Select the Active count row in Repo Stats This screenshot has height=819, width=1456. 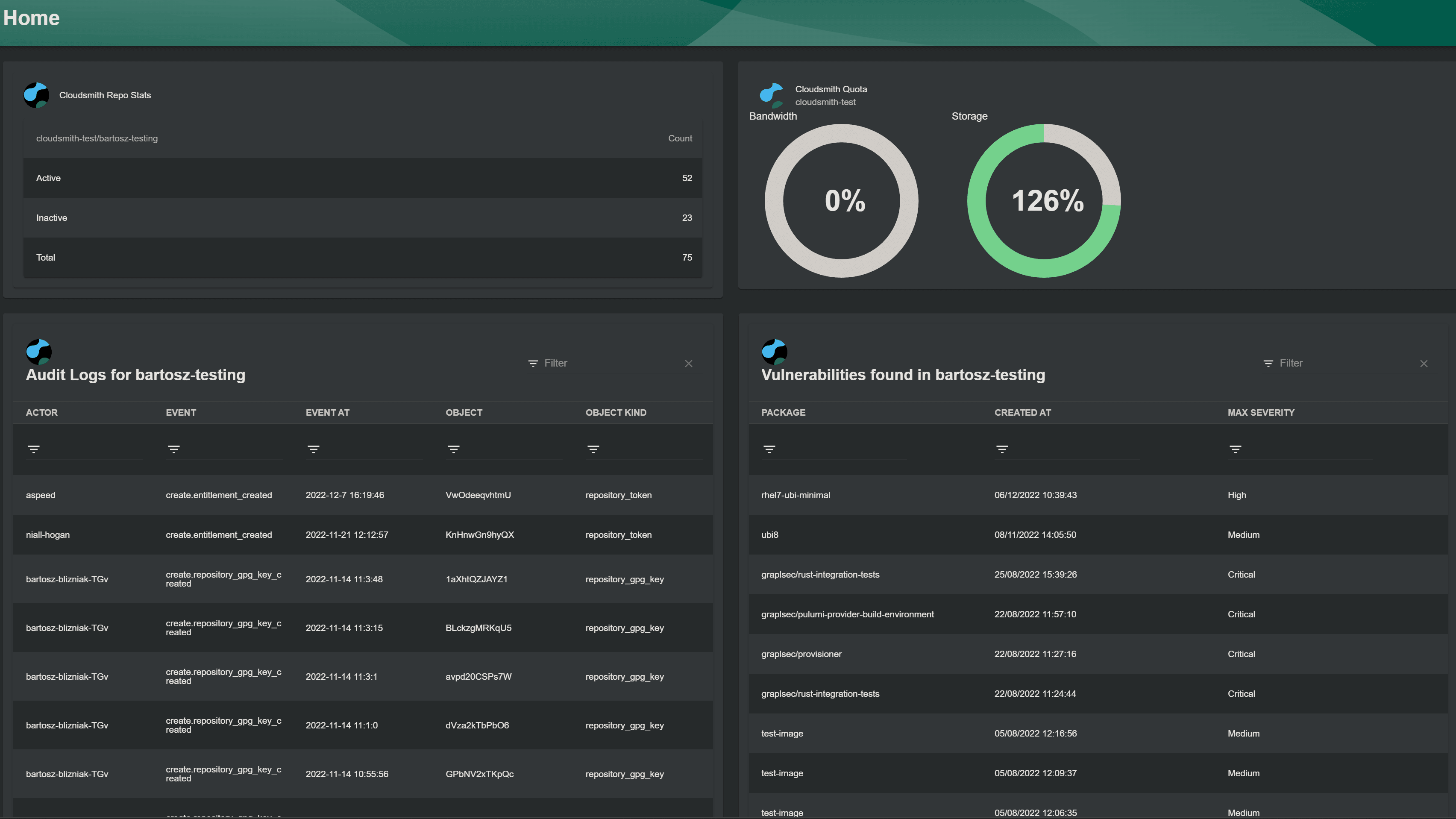[x=362, y=178]
